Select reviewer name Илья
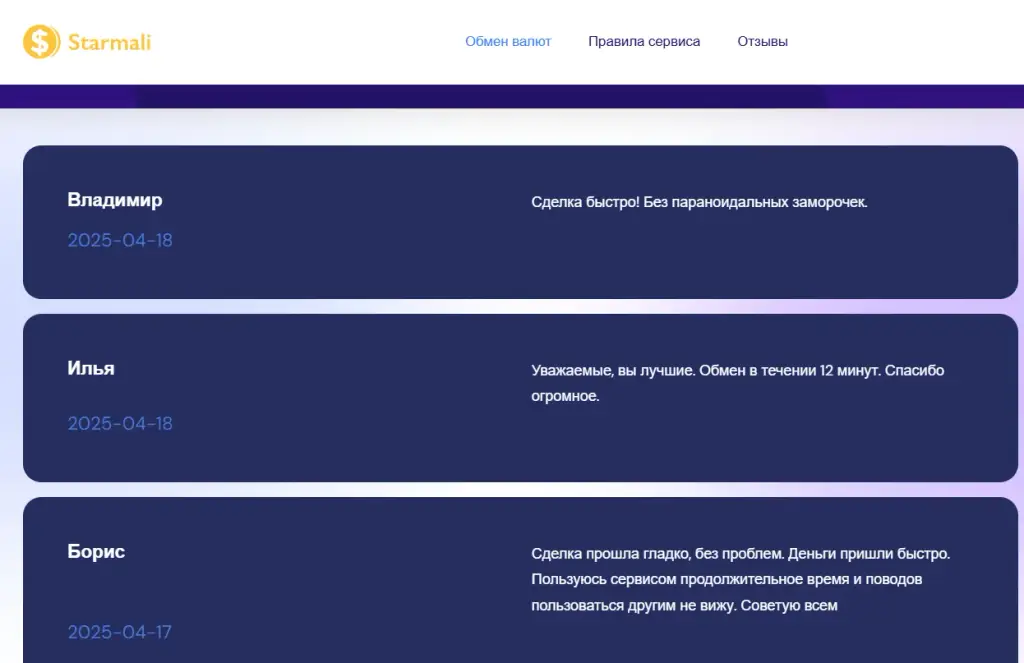This screenshot has width=1024, height=663. pos(91,368)
